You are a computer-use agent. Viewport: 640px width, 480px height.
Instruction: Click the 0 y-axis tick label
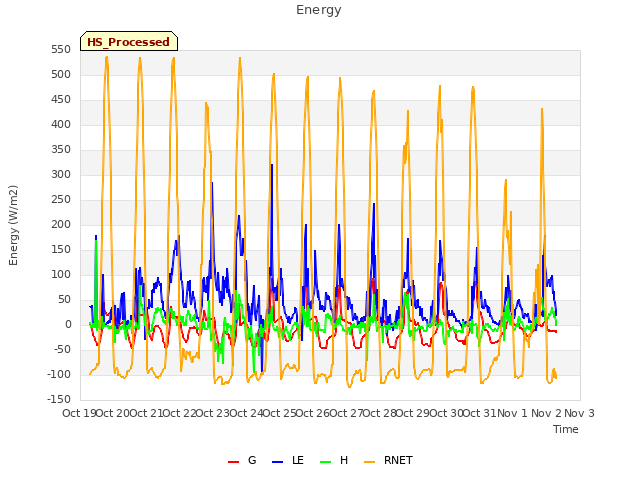click(68, 325)
